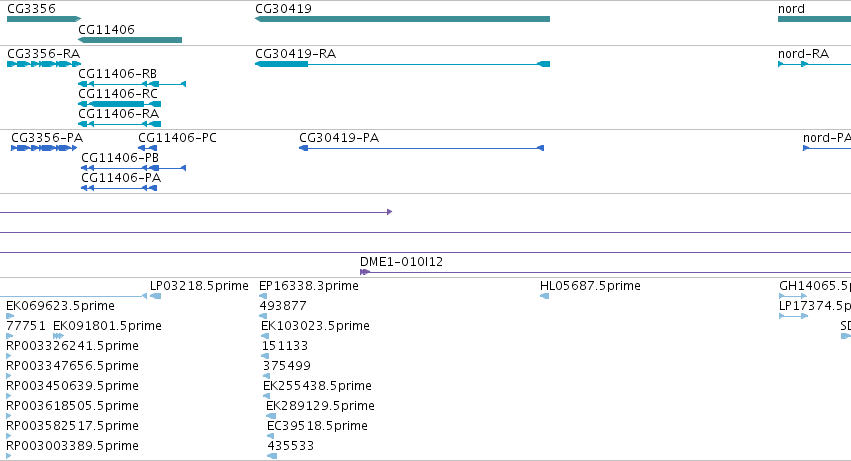Select the EP16338.3prime EST arrow
Screen dimensions: 851x461
(263, 296)
